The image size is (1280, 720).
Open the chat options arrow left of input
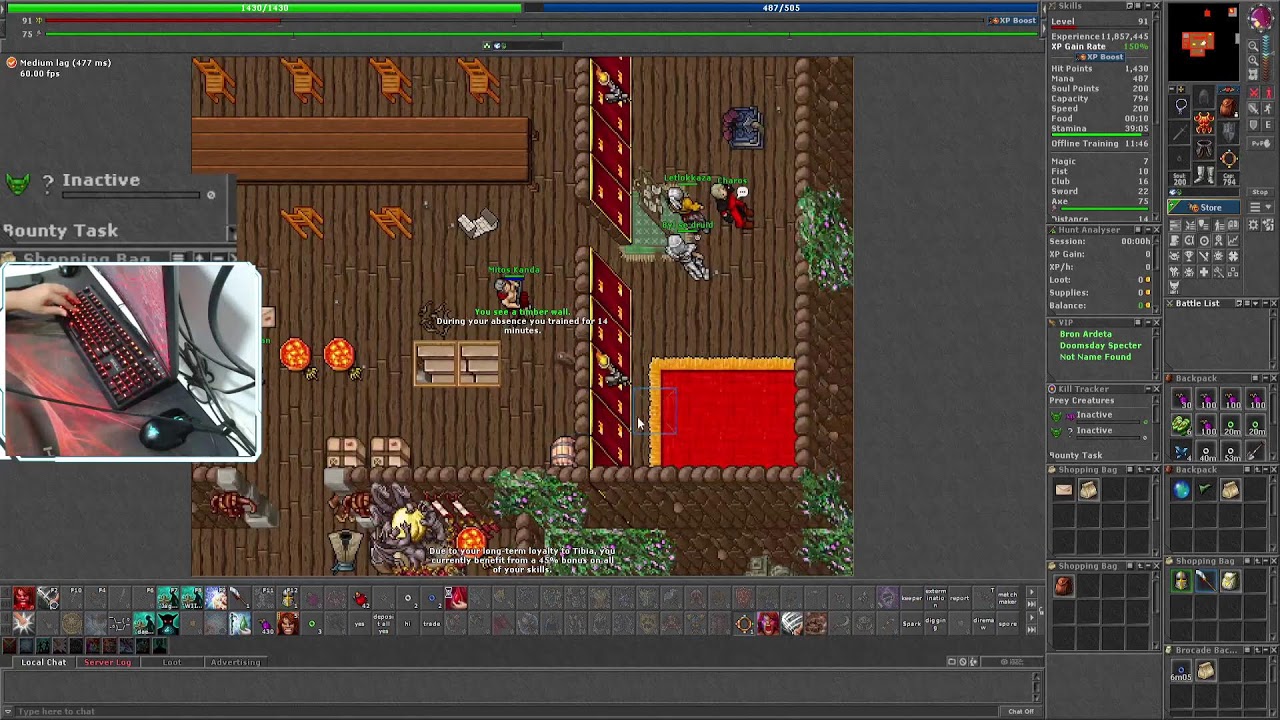pyautogui.click(x=8, y=711)
